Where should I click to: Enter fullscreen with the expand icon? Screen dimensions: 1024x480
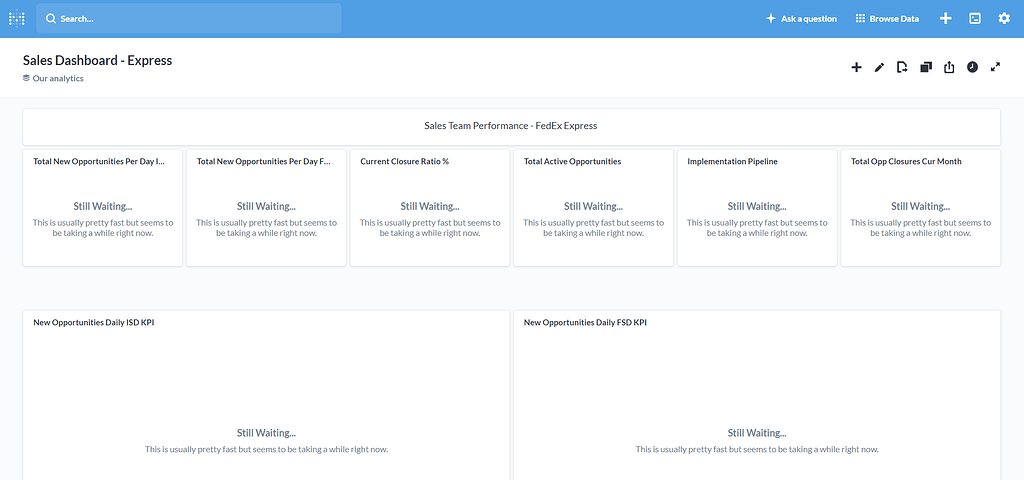tap(996, 67)
